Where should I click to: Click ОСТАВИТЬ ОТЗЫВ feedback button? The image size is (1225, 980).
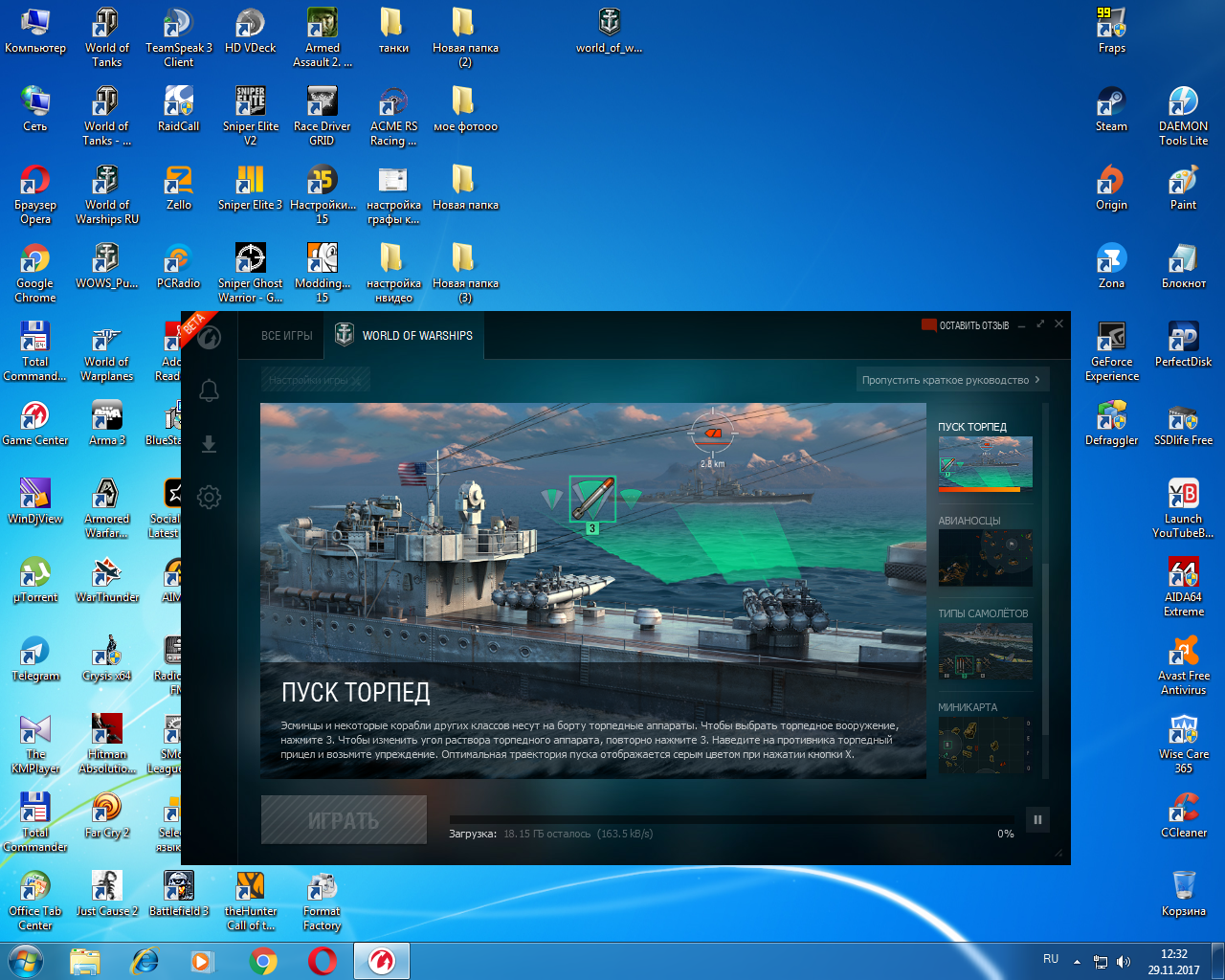point(966,325)
